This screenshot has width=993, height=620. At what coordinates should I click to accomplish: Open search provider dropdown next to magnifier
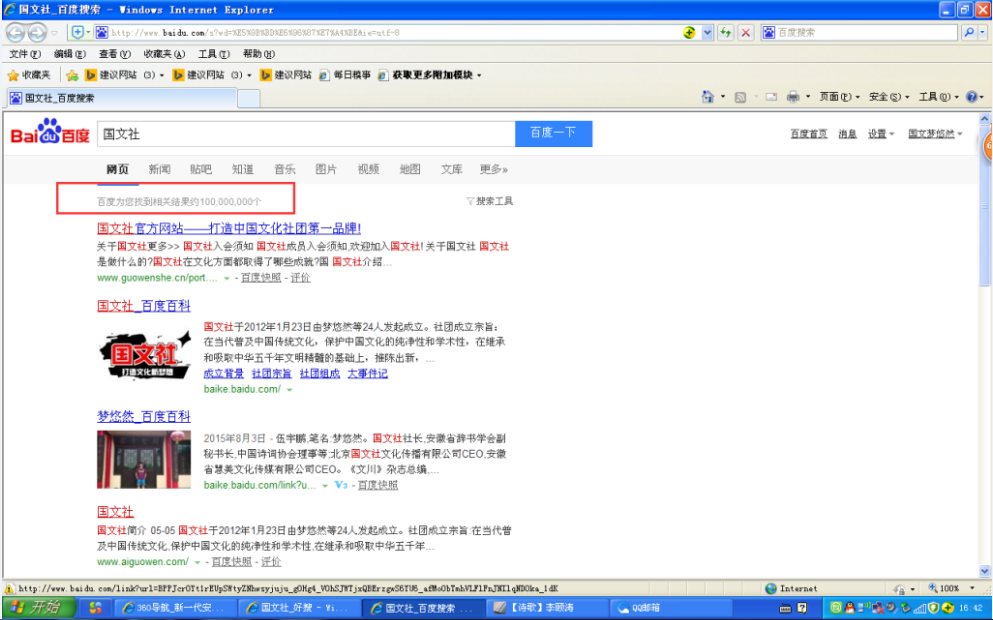983,32
